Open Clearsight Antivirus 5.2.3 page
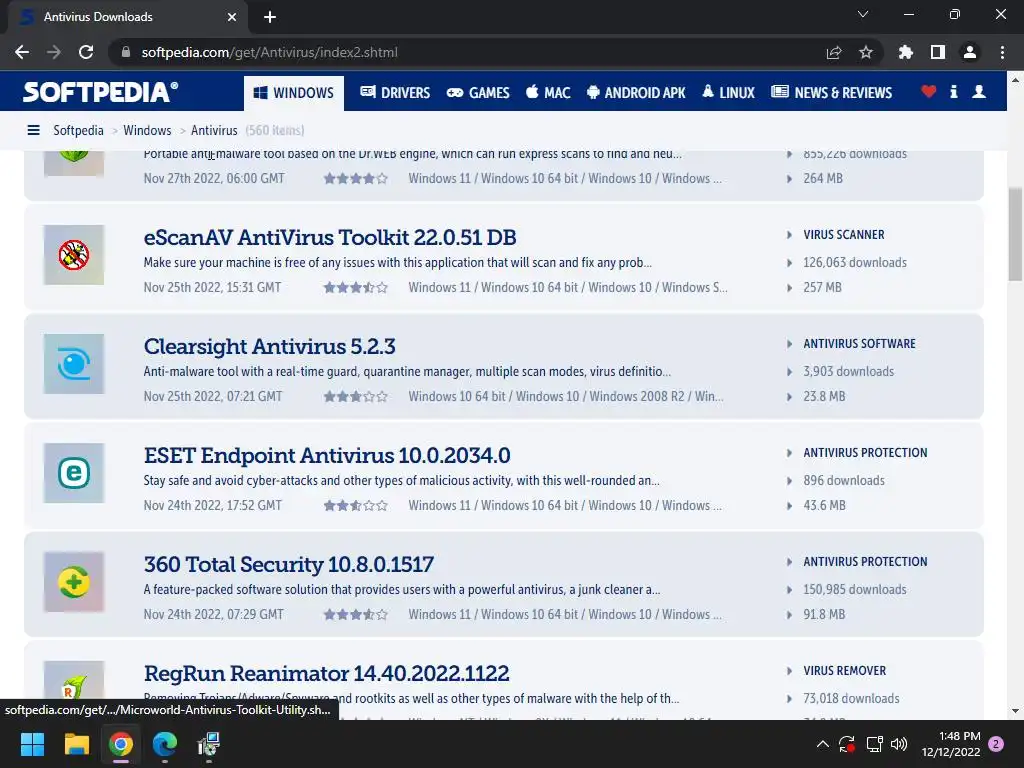Viewport: 1024px width, 768px height. (269, 346)
